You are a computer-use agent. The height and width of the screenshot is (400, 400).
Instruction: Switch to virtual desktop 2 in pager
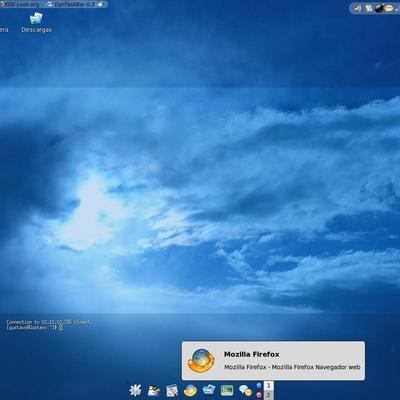point(269,395)
